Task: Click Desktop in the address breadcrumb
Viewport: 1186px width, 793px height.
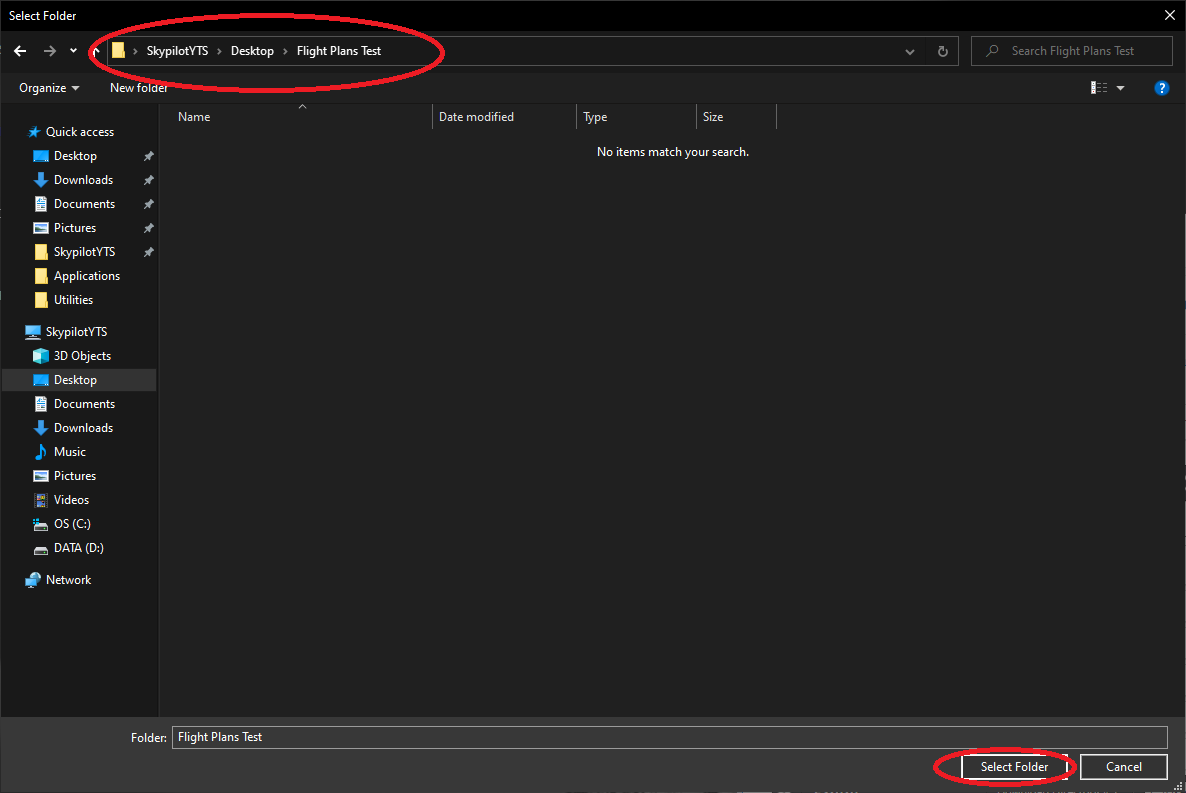Action: 252,51
